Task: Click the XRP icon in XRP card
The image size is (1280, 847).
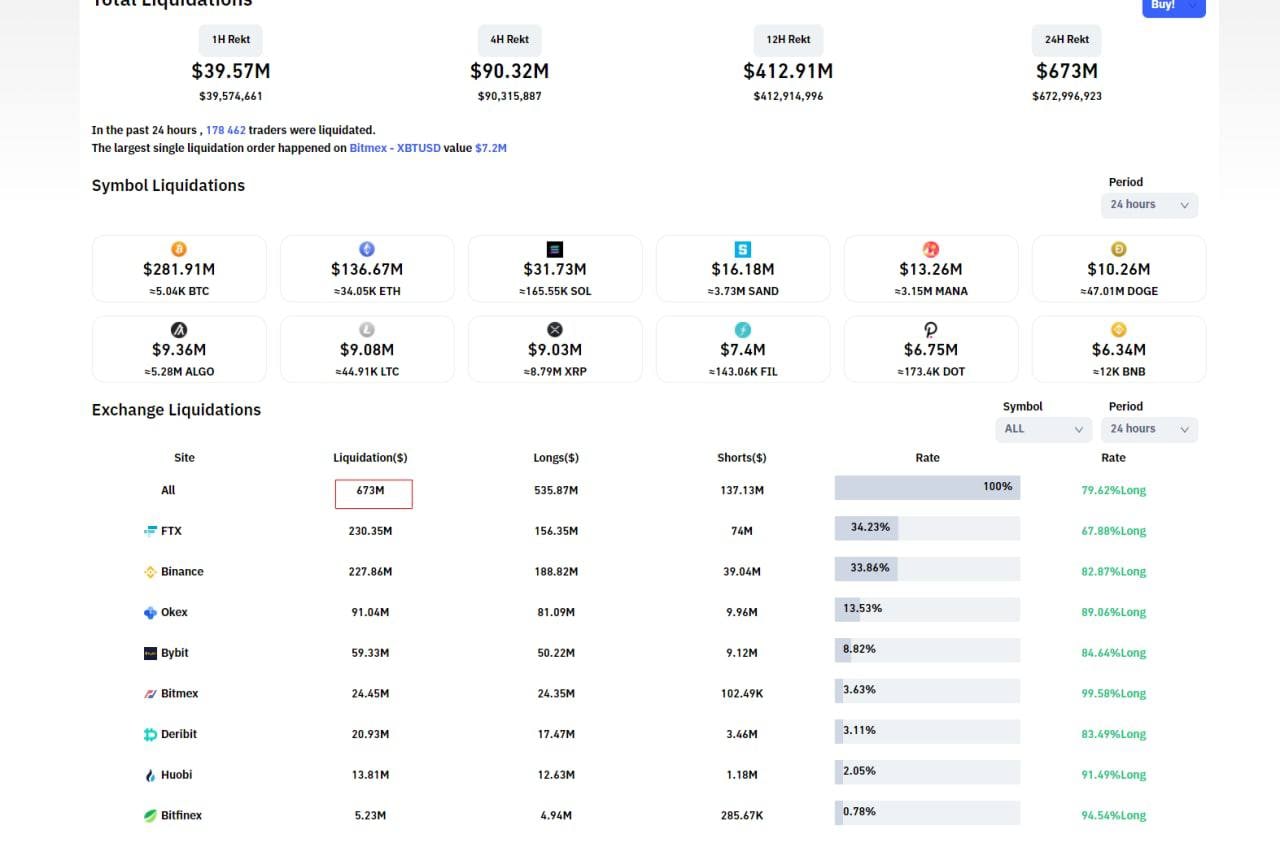Action: click(x=555, y=330)
